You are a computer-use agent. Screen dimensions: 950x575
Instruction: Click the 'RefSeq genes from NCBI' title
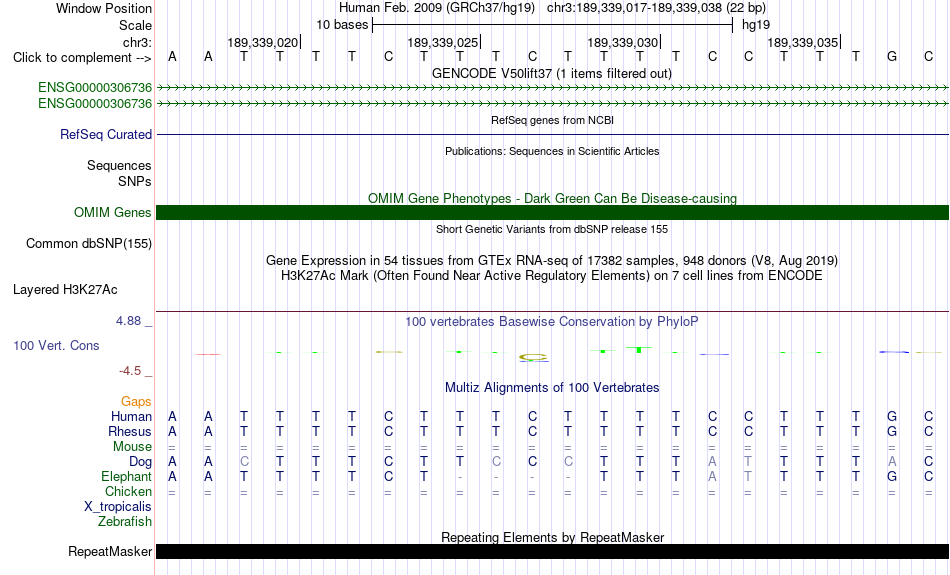[x=552, y=120]
